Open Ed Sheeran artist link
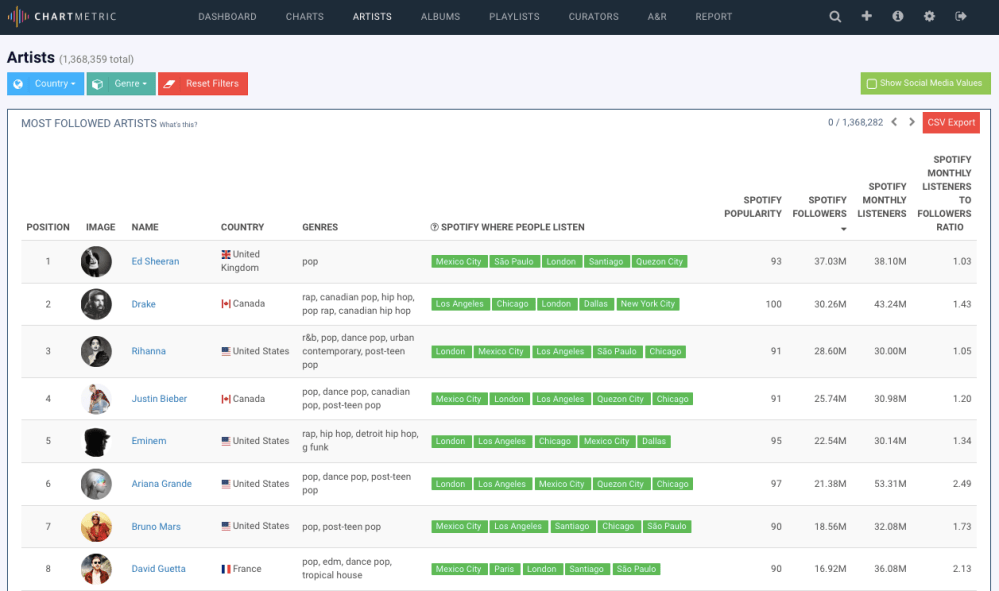Image resolution: width=999 pixels, height=591 pixels. (155, 262)
